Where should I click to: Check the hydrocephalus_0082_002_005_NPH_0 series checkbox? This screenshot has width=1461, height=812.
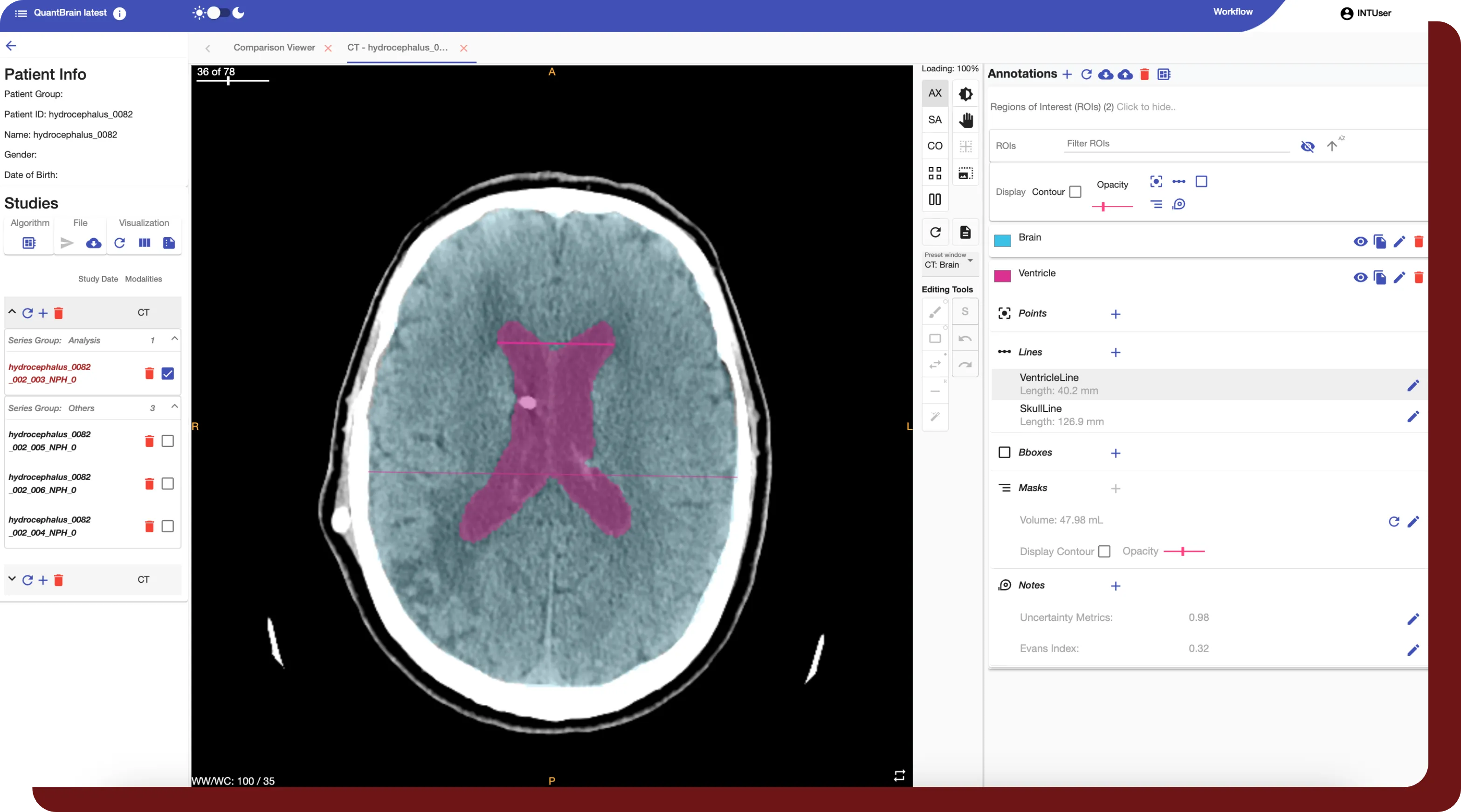click(167, 440)
